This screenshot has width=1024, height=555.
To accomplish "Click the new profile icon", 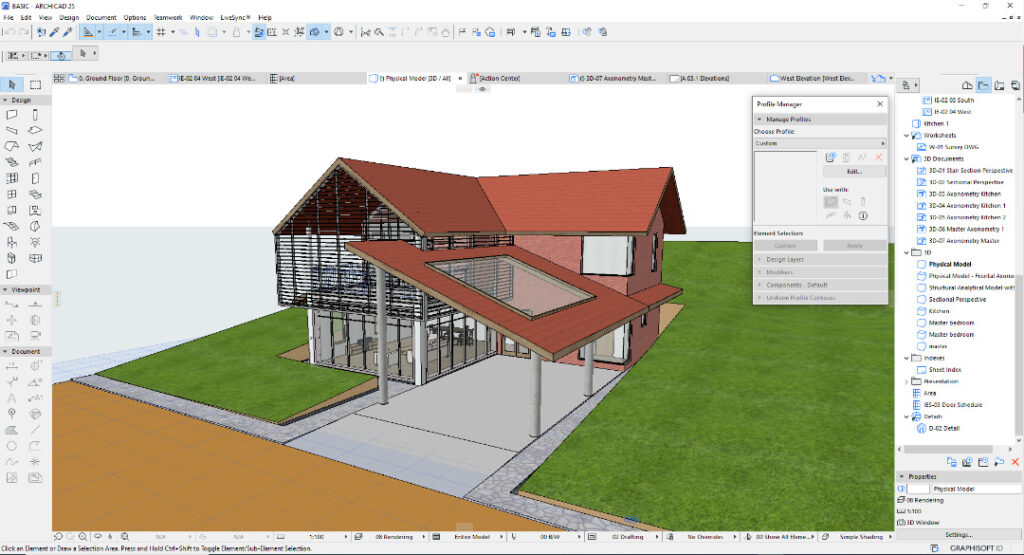I will [830, 157].
